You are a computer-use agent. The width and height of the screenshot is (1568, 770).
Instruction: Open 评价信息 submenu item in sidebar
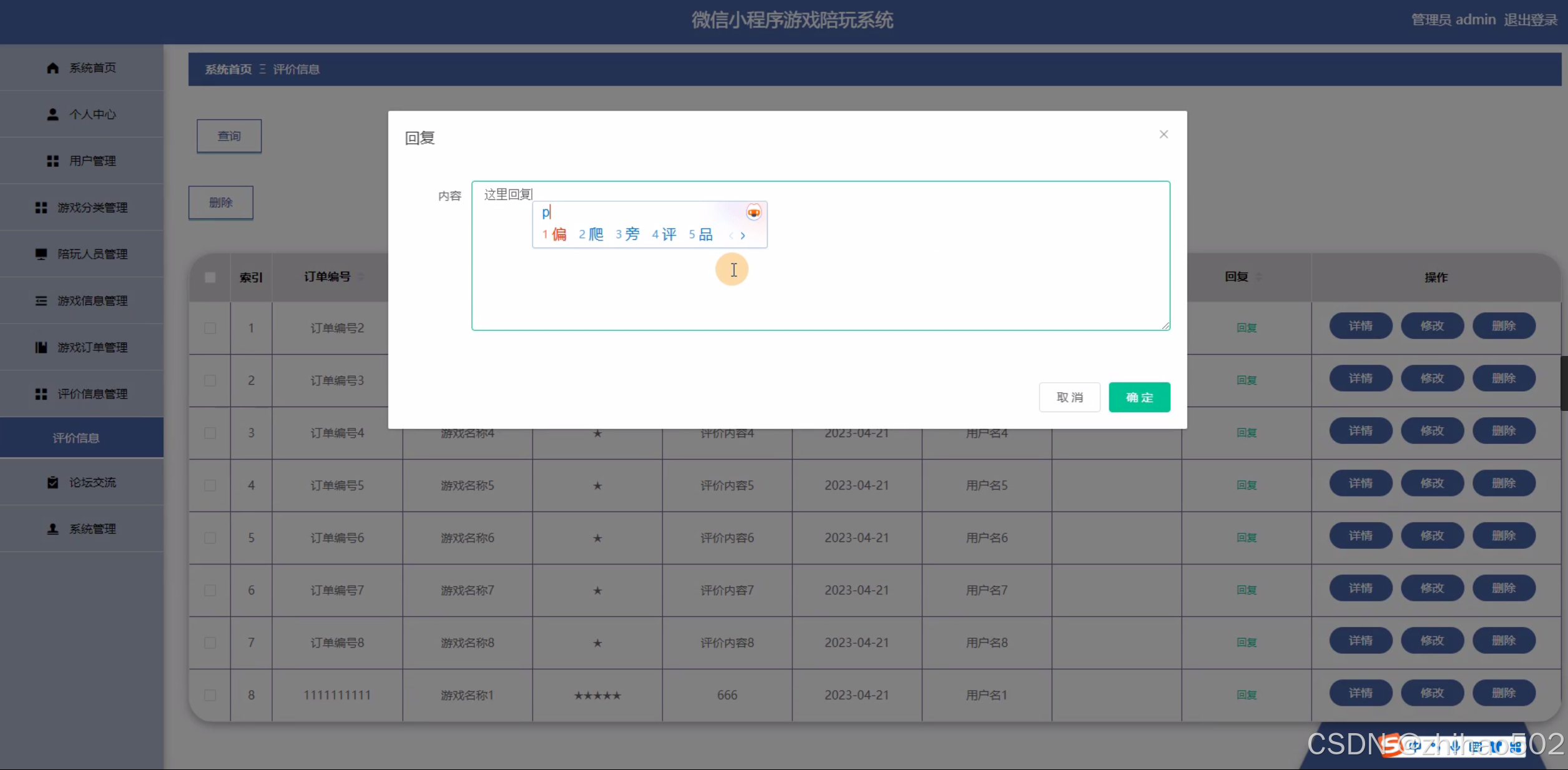click(x=76, y=438)
